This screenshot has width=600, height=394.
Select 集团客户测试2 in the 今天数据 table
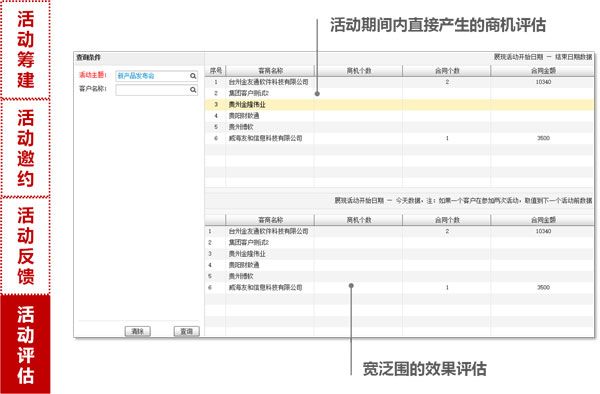point(249,243)
